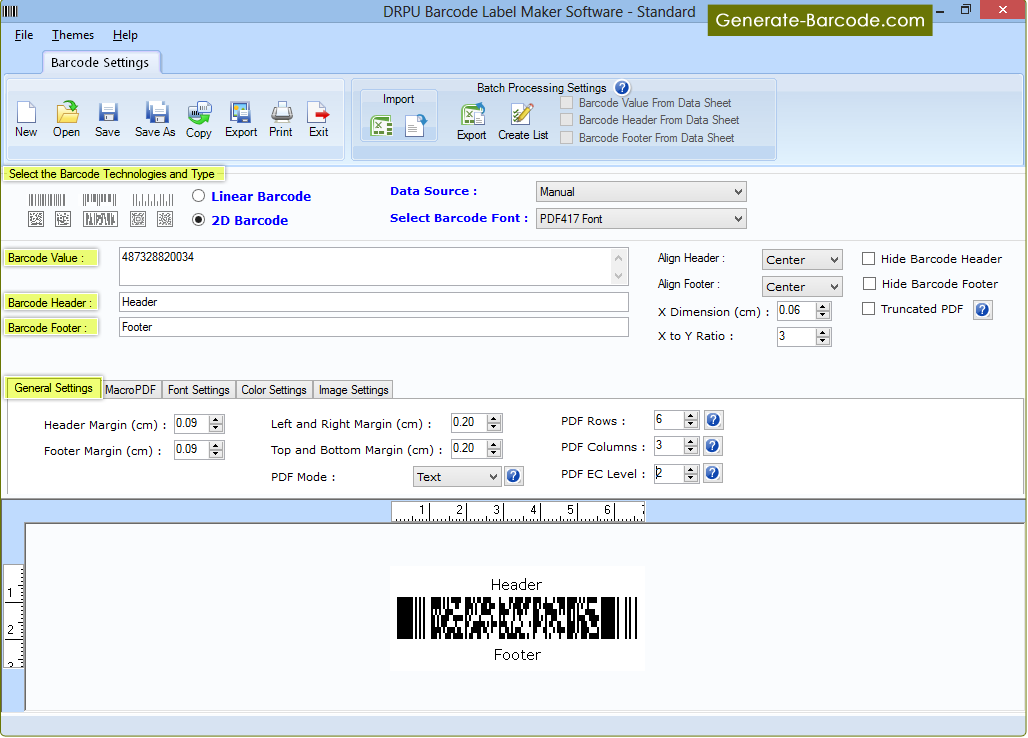Screen dimensions: 1028x738
Task: Increase PDF Rows spinner
Action: (690, 416)
